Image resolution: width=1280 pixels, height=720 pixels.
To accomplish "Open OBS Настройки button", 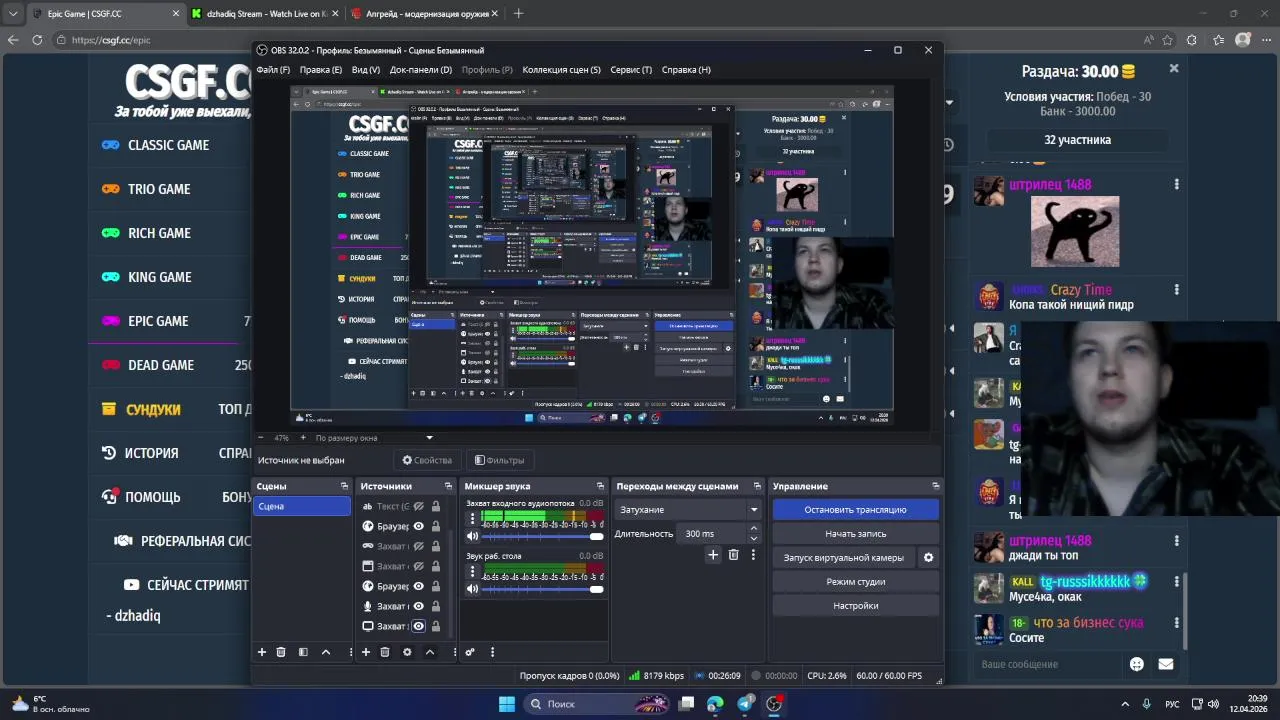I will coord(855,606).
